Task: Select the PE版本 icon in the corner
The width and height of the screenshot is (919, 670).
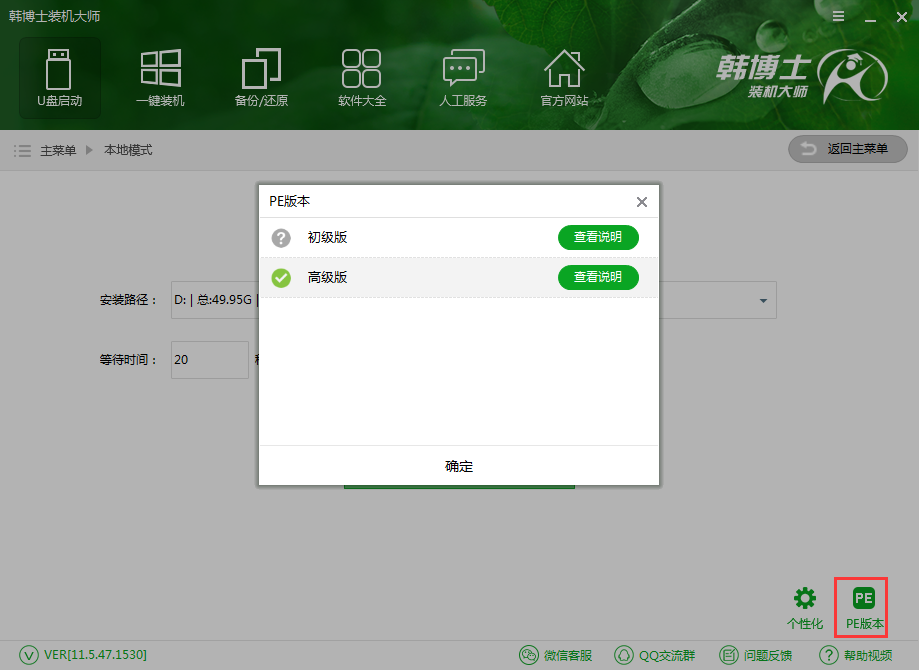Action: (x=860, y=606)
